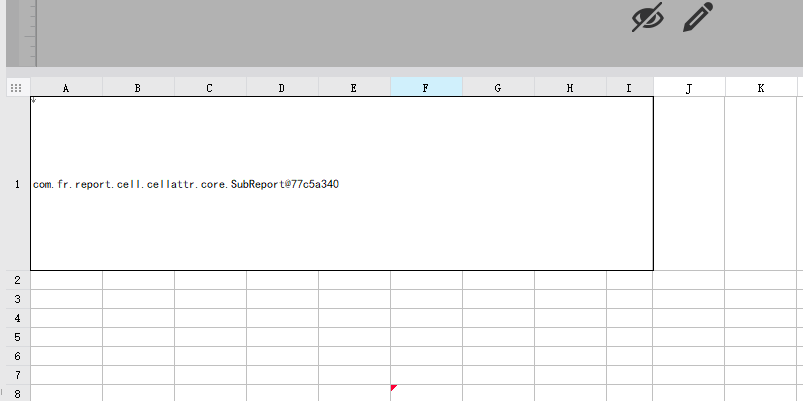Select row 1 header
The width and height of the screenshot is (803, 401).
click(x=18, y=184)
